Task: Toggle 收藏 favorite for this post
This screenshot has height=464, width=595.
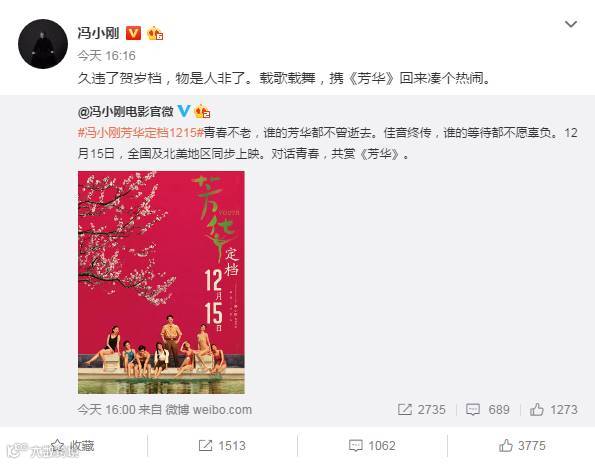Action: 73,445
